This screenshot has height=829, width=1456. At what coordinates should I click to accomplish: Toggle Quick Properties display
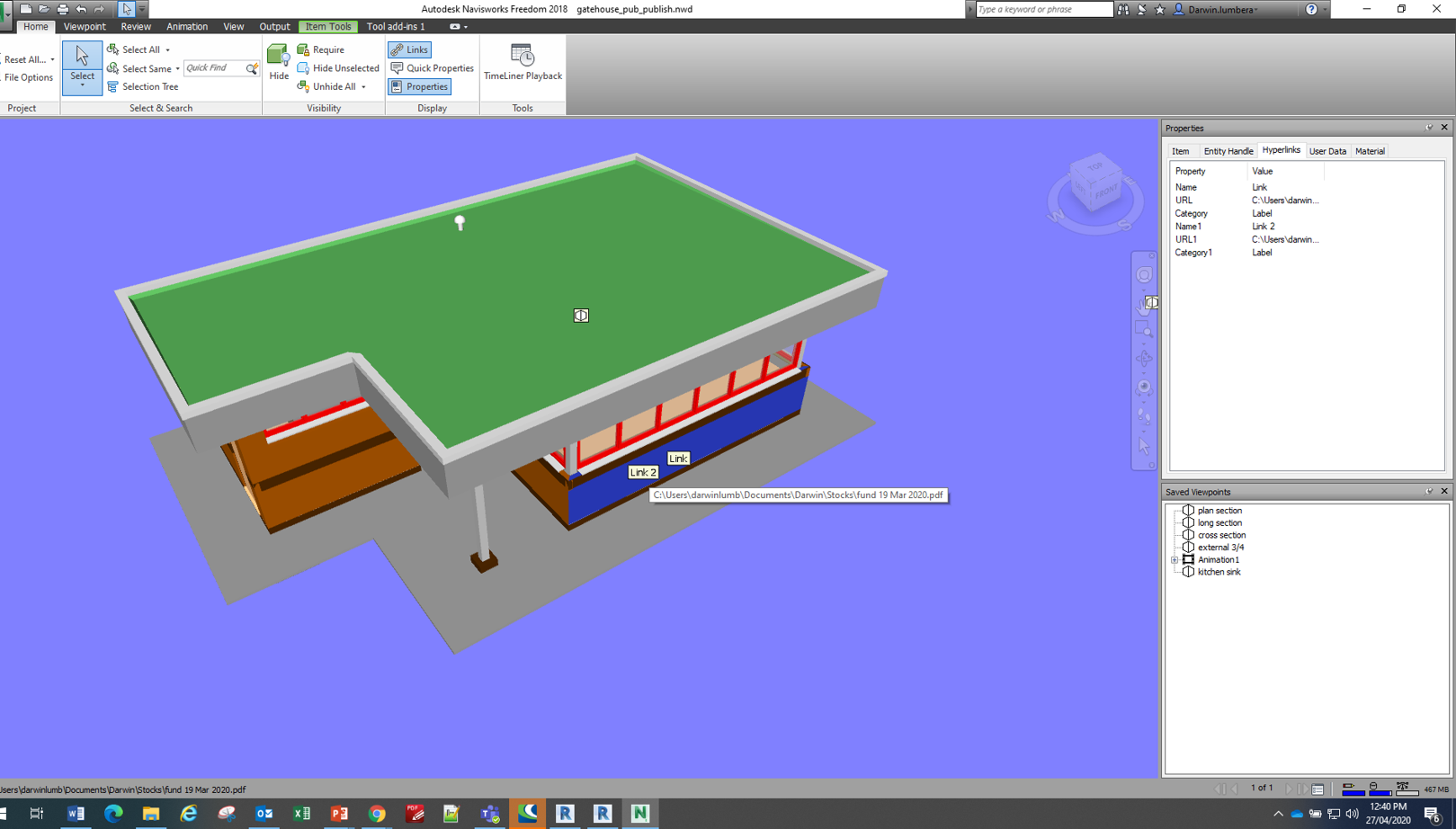(x=432, y=68)
